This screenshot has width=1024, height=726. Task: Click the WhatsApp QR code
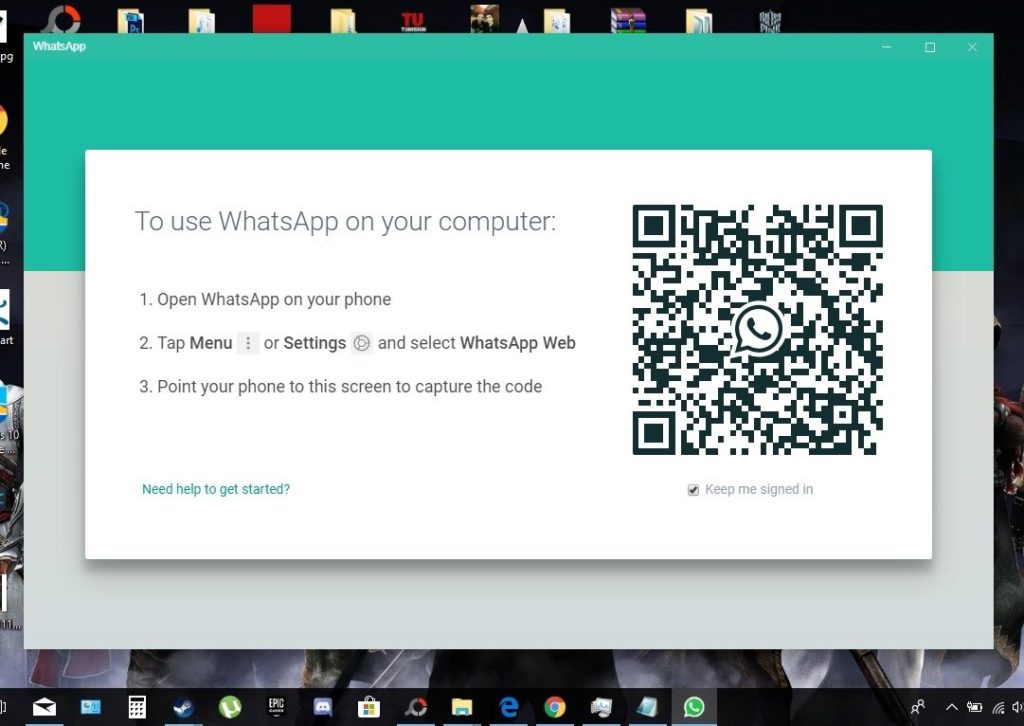pyautogui.click(x=758, y=330)
